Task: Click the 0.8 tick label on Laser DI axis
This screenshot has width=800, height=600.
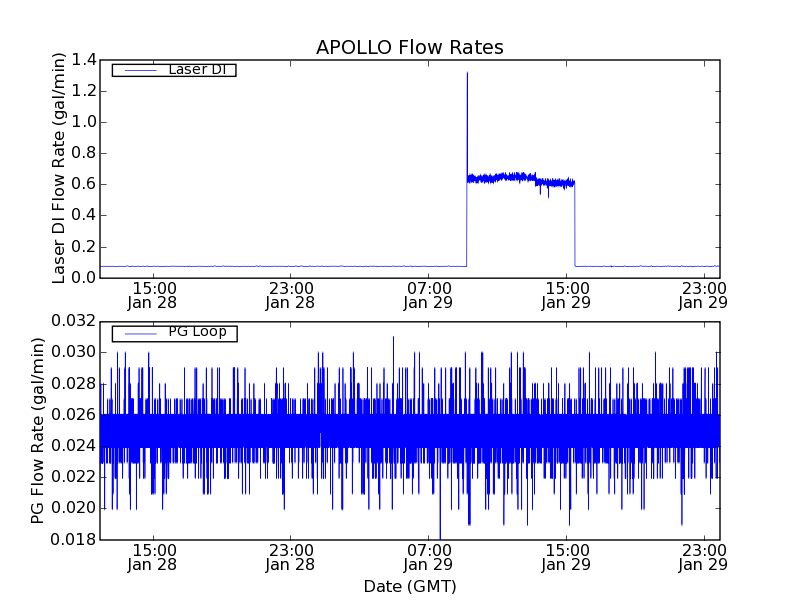Action: pos(84,153)
